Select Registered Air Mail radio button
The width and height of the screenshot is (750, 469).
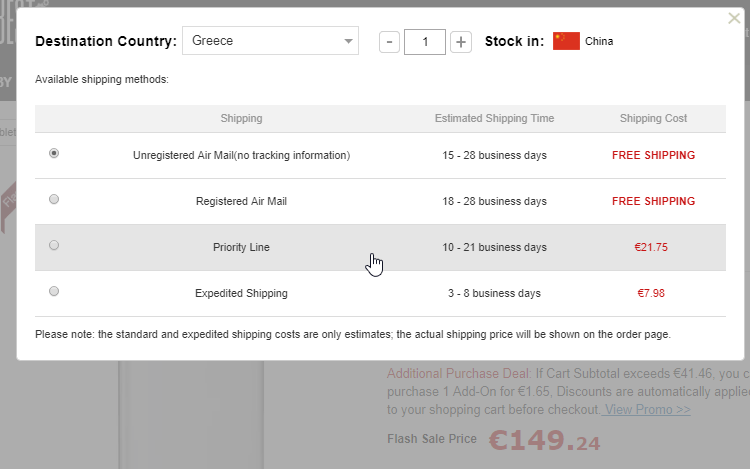(54, 199)
